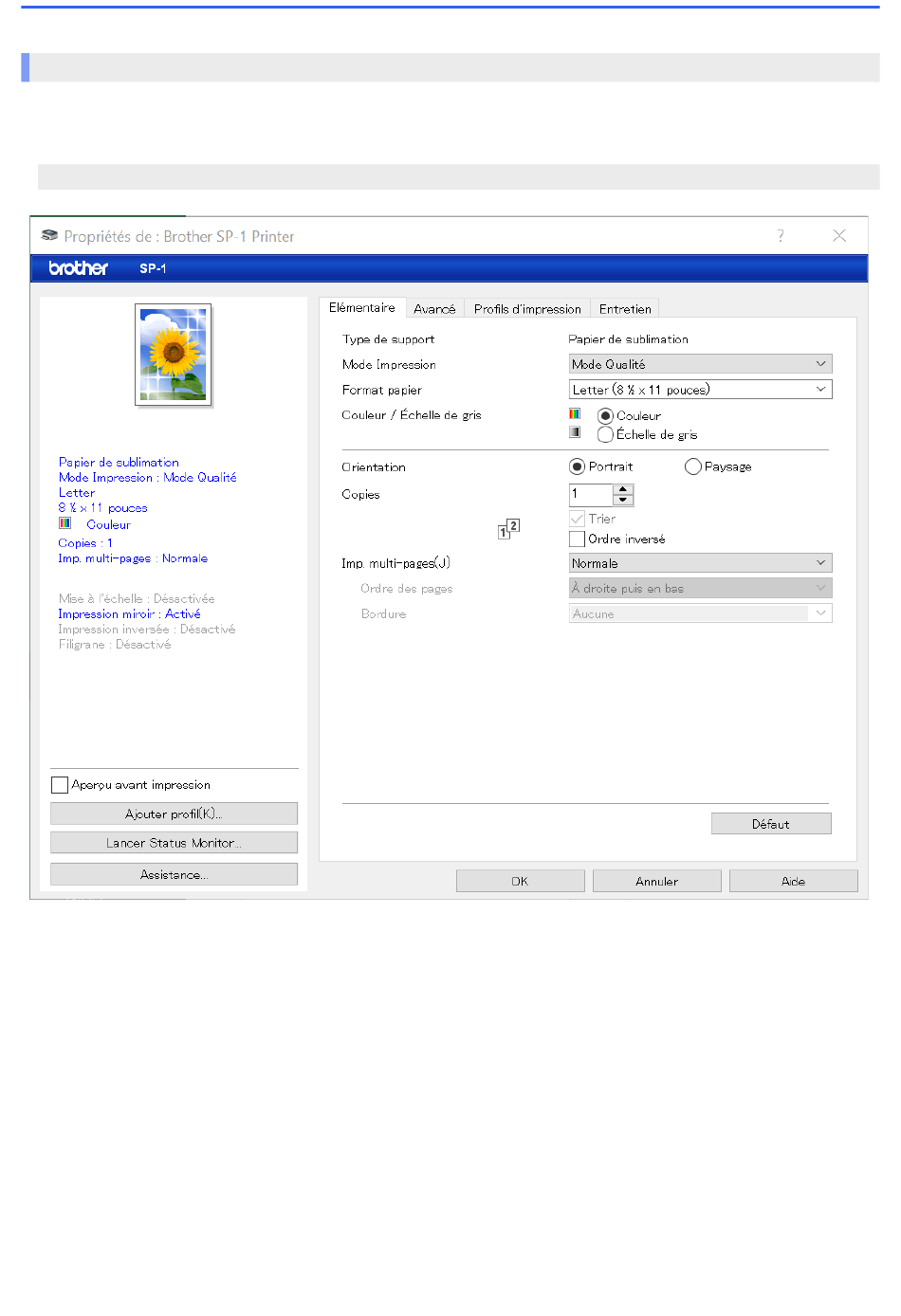This screenshot has width=901, height=1316.
Task: Click 'Impression inversée : Désactivé' text
Action: pos(147,630)
